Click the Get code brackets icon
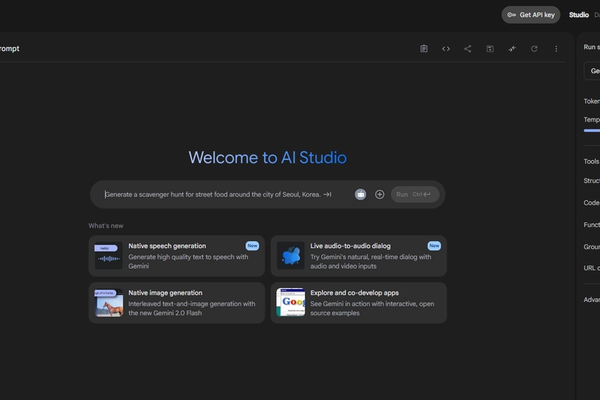Screen dimensions: 600x400 click(x=446, y=49)
